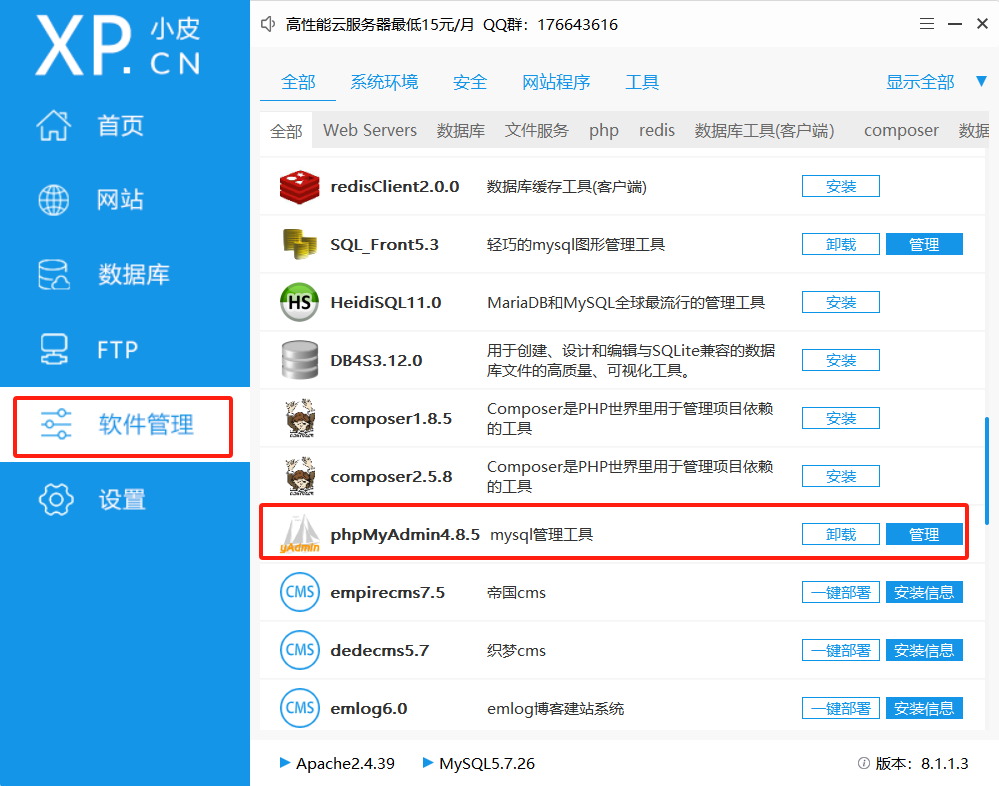Open 首页 from the sidebar
The width and height of the screenshot is (999, 786).
pos(120,125)
